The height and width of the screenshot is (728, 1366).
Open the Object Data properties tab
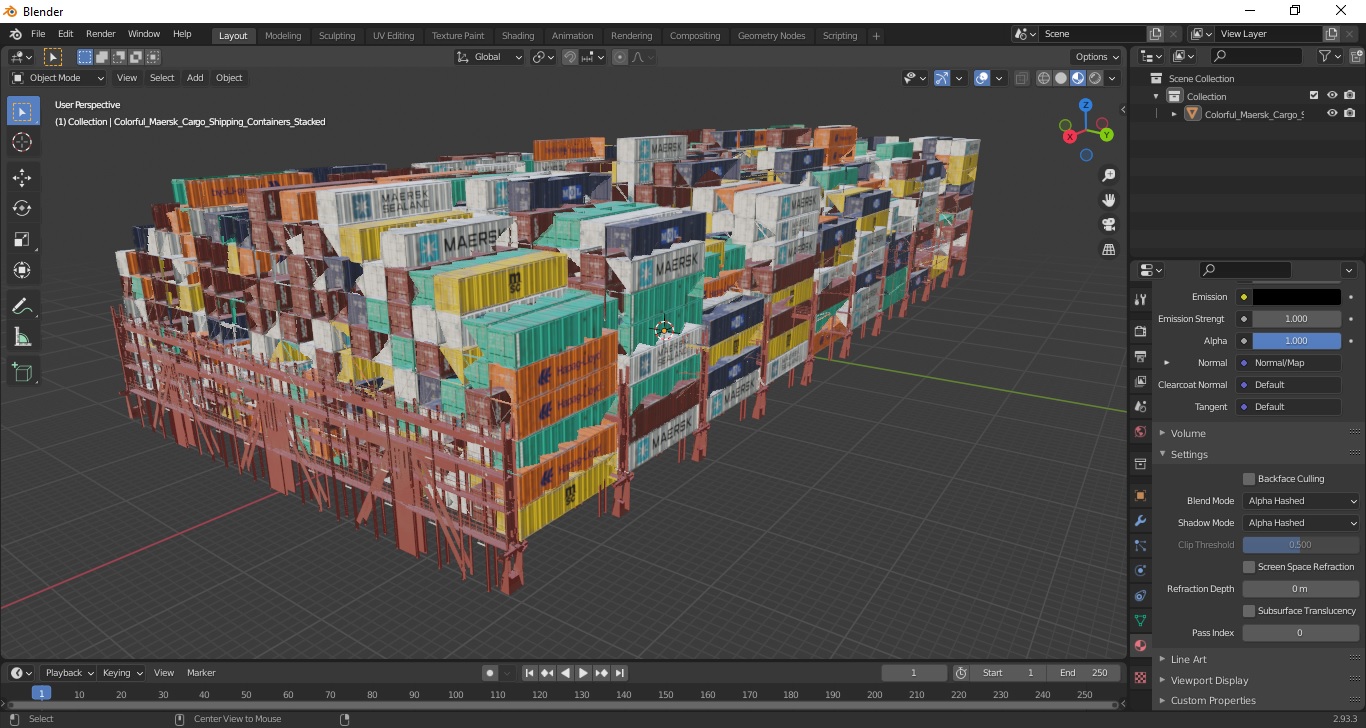(x=1140, y=620)
